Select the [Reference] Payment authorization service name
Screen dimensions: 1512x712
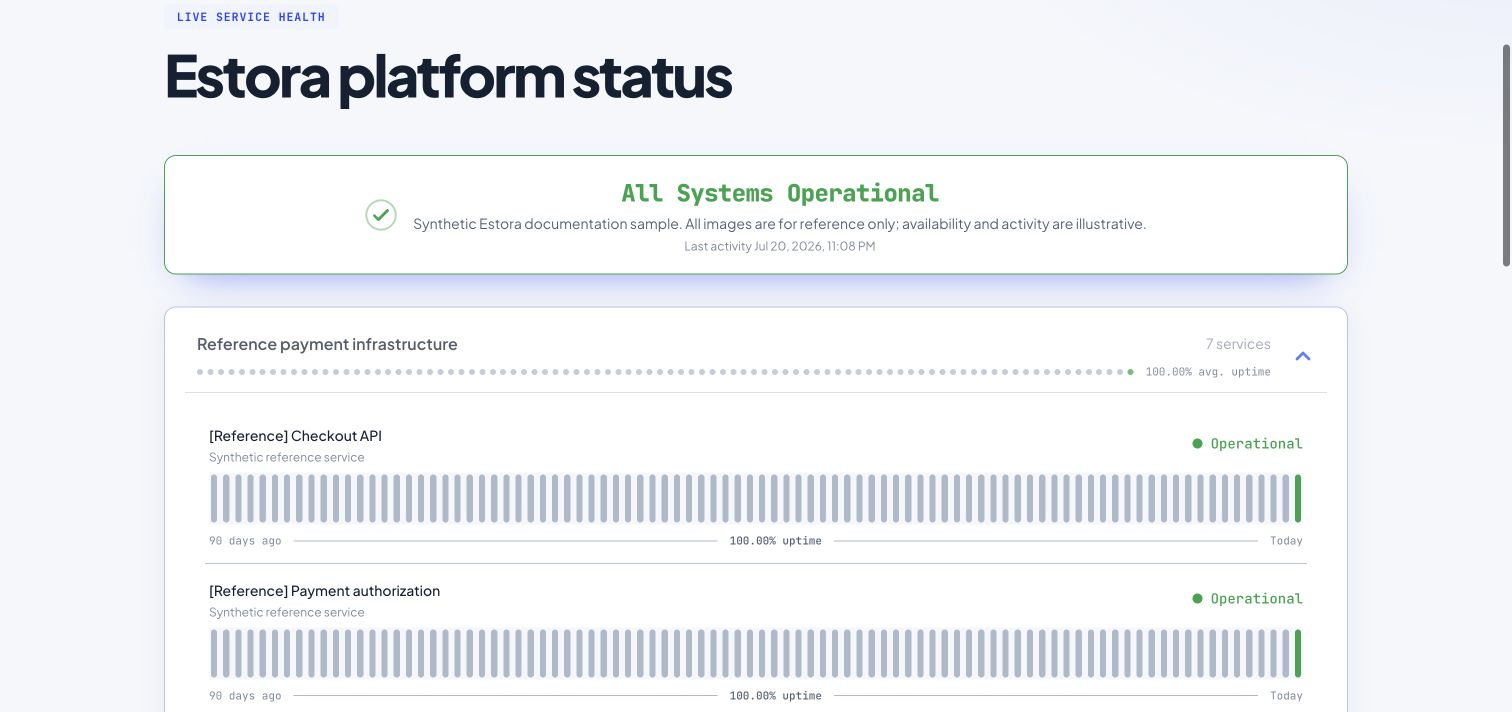coord(324,591)
